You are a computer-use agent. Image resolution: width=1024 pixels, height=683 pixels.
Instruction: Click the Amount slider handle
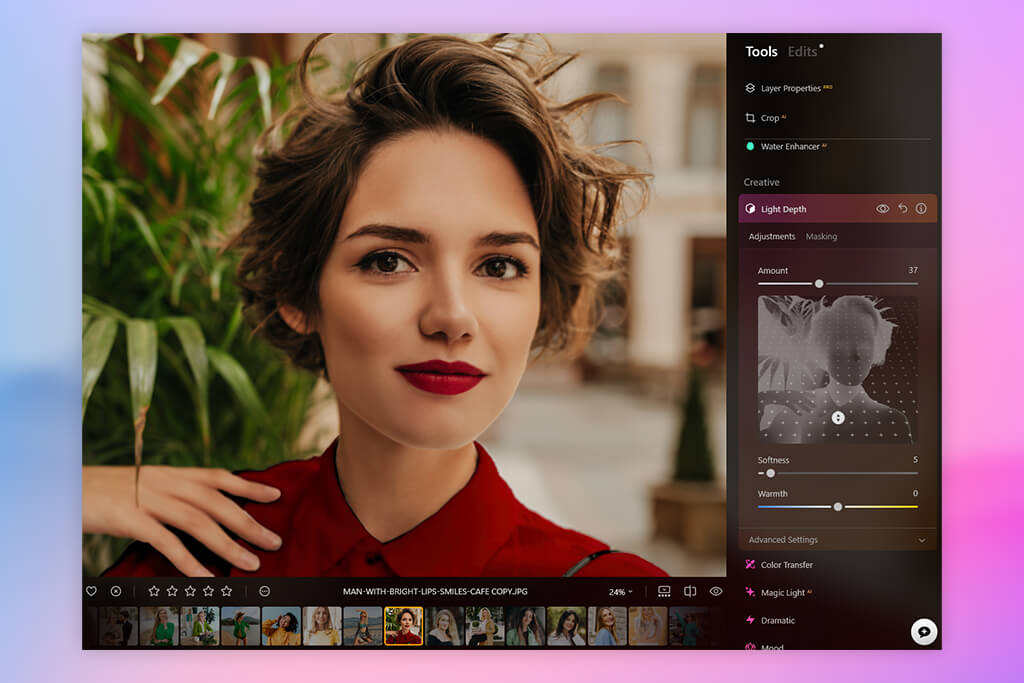tap(819, 283)
